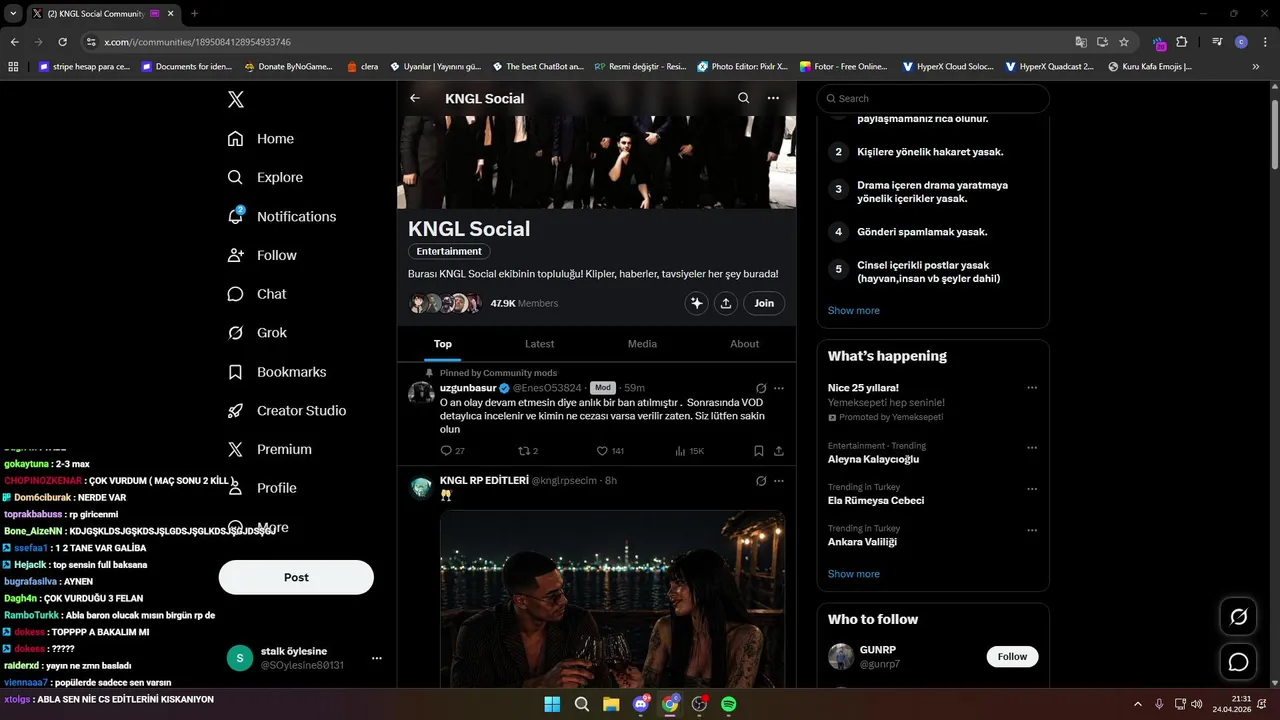Click the X search input field
The width and height of the screenshot is (1280, 720).
tap(933, 99)
